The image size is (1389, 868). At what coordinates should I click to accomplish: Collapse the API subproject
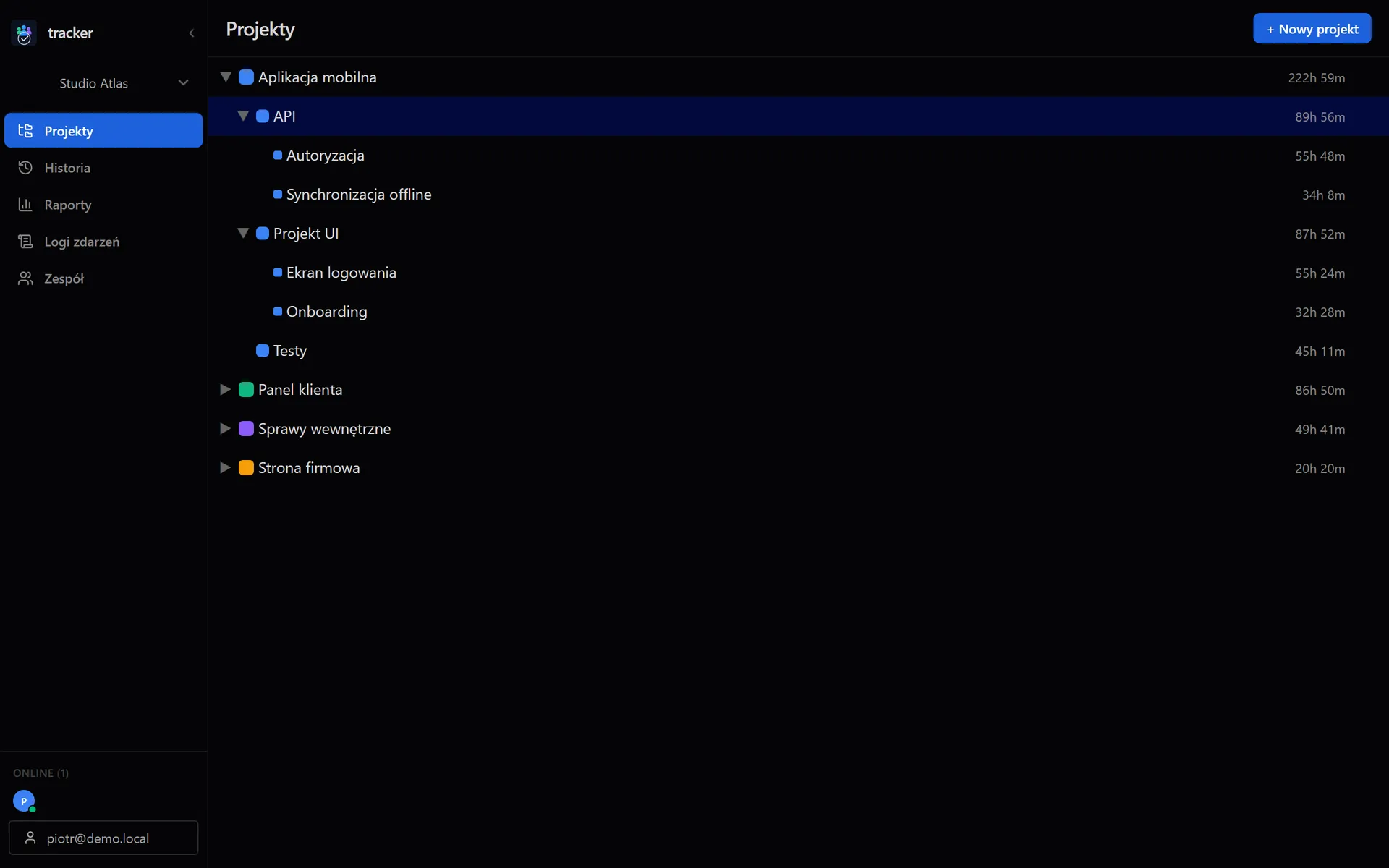243,116
